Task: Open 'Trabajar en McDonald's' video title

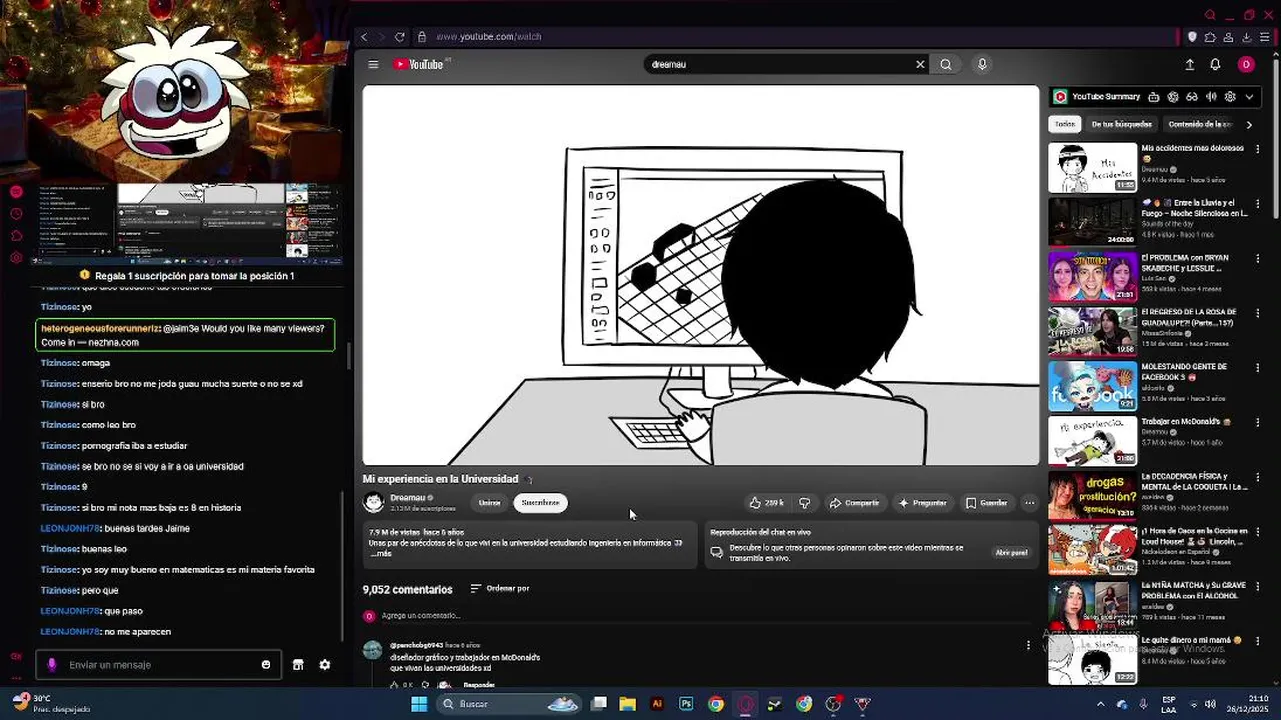Action: [x=1185, y=421]
